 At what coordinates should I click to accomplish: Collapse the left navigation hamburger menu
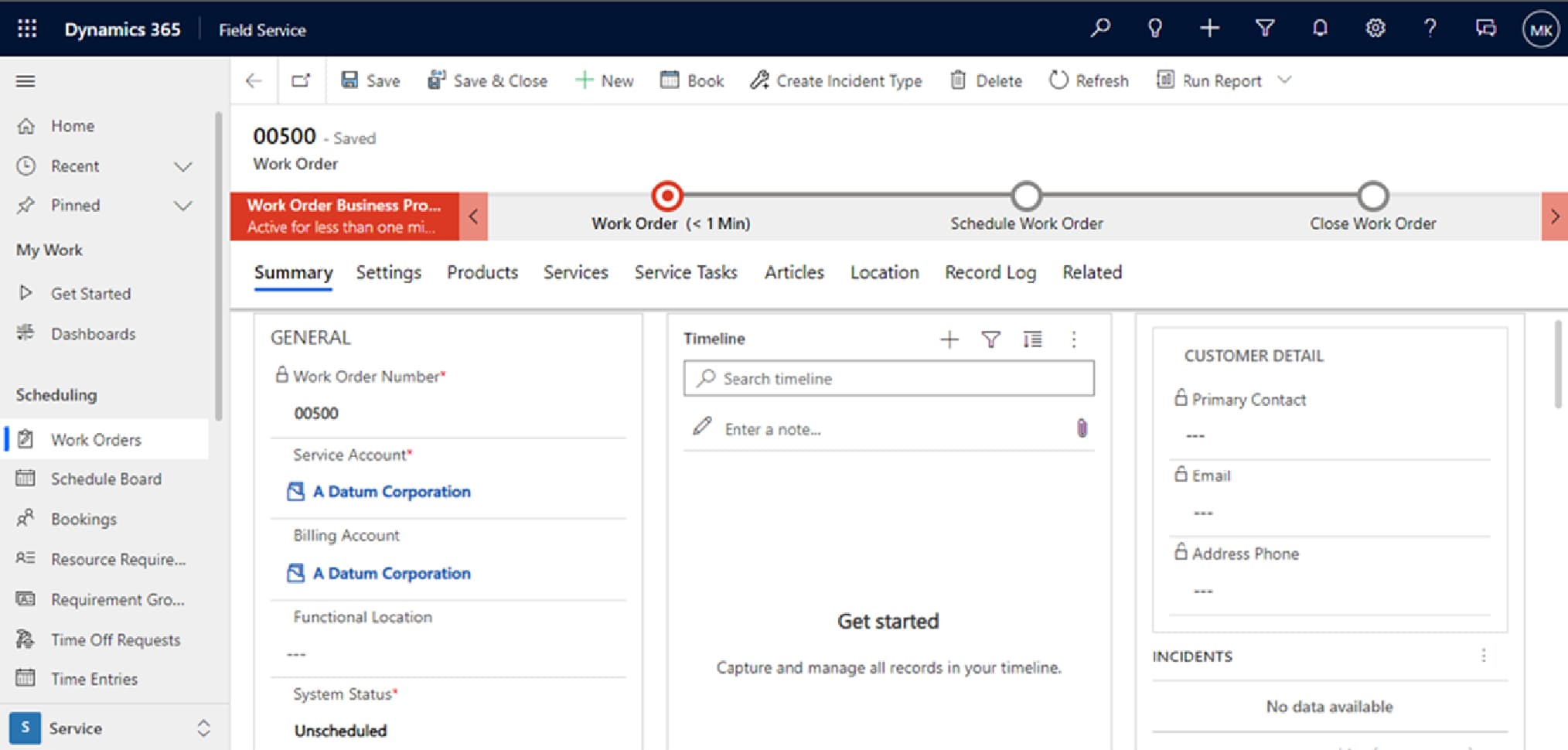point(26,81)
